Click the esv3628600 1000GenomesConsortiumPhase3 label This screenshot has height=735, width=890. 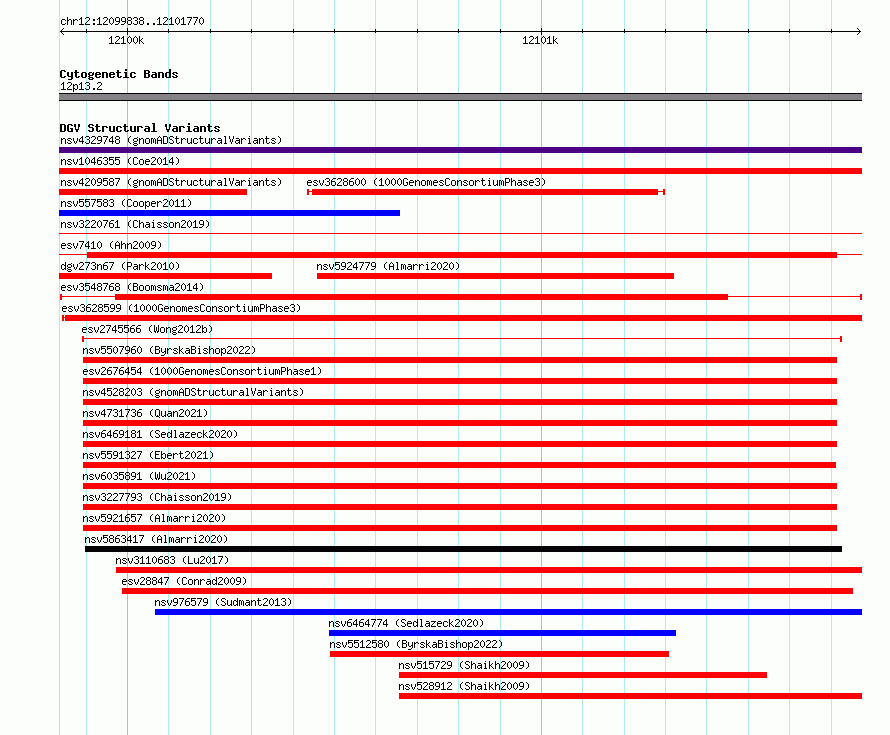[426, 182]
